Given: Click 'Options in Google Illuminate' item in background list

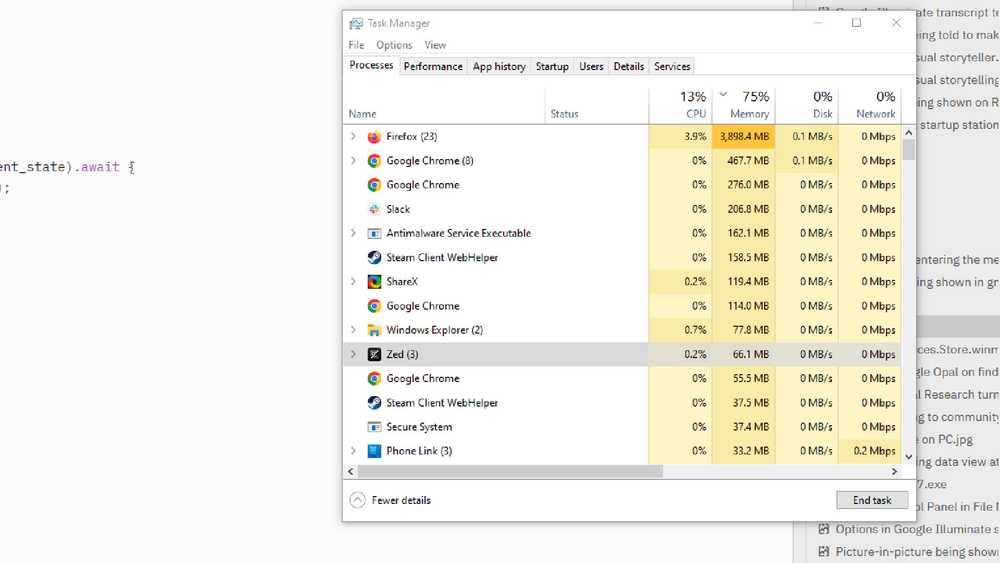Looking at the screenshot, I should coord(916,529).
